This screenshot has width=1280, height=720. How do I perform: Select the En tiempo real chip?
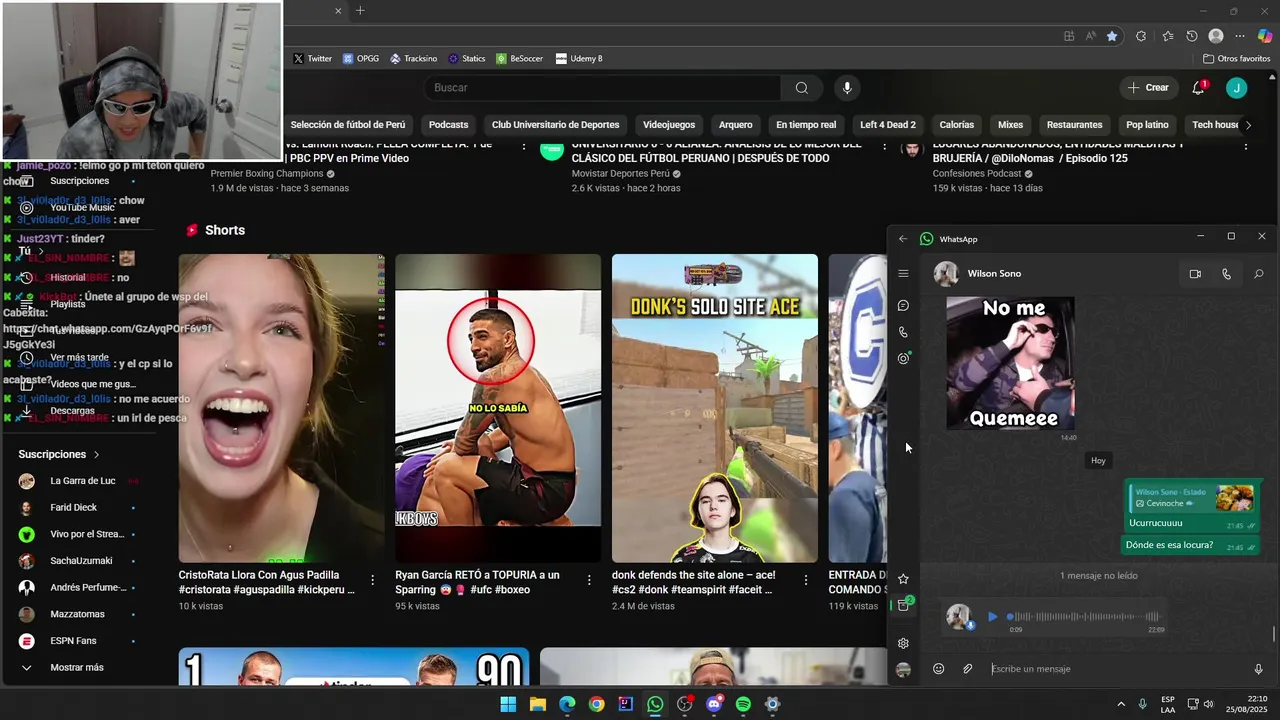(x=806, y=125)
